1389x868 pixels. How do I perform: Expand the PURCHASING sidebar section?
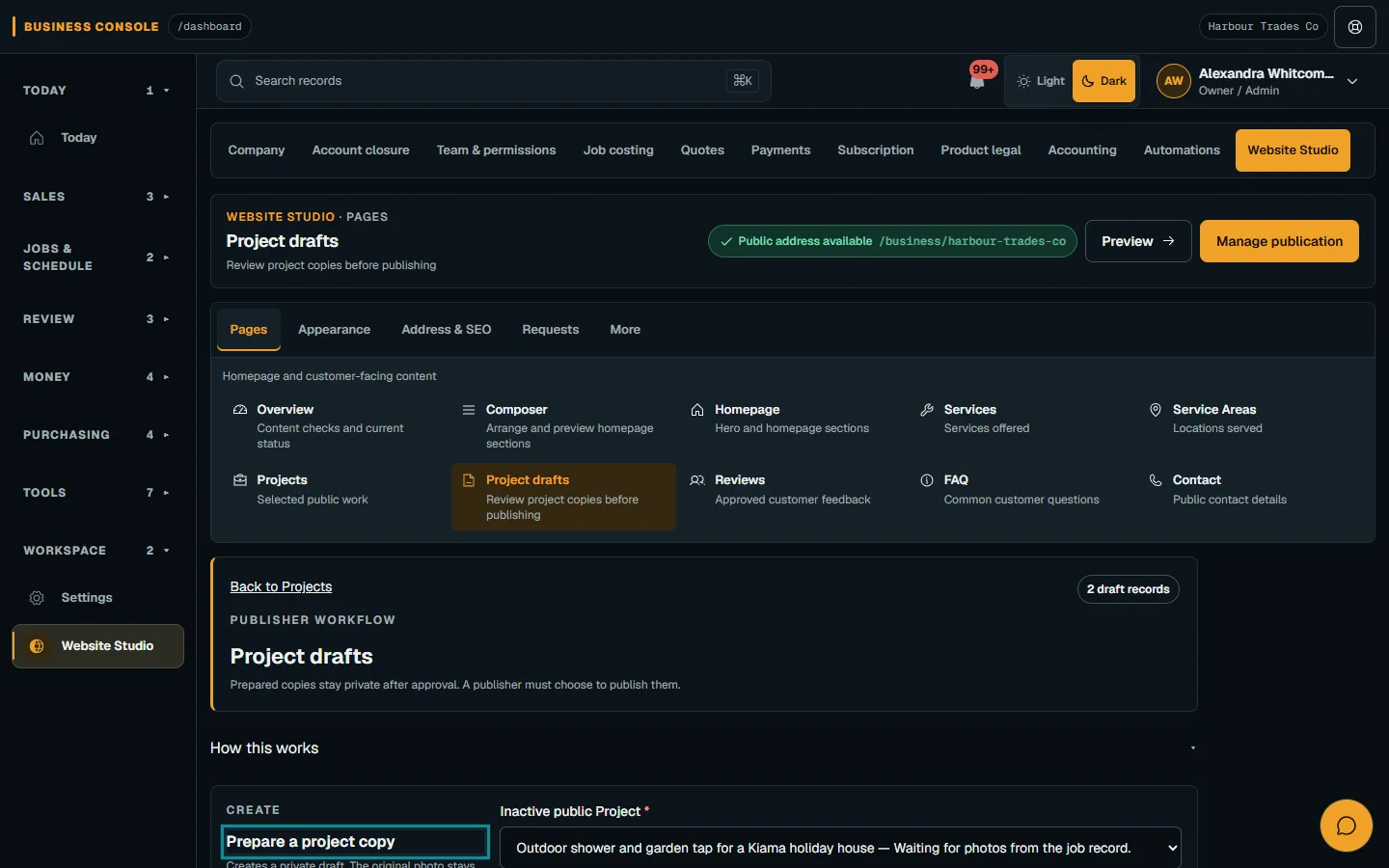96,435
